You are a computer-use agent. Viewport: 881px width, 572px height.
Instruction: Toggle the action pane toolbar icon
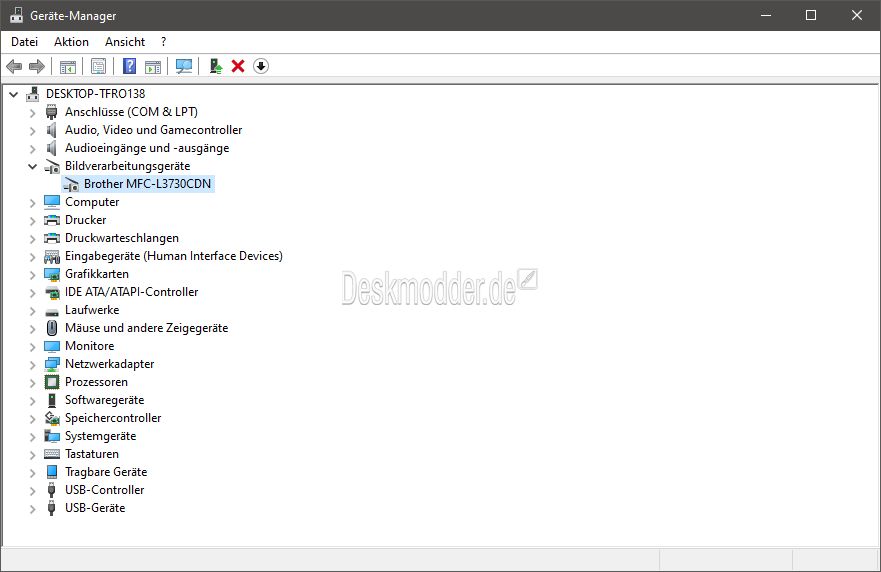click(153, 66)
